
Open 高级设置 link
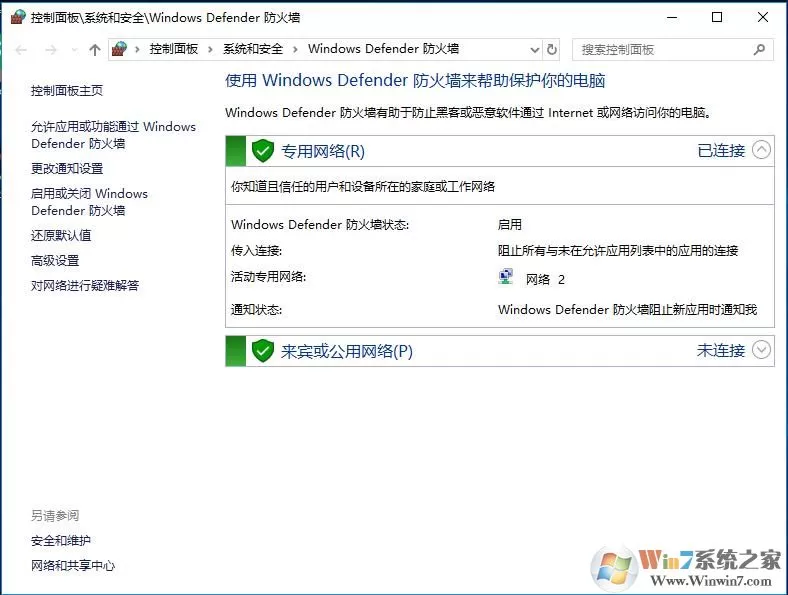pyautogui.click(x=55, y=260)
